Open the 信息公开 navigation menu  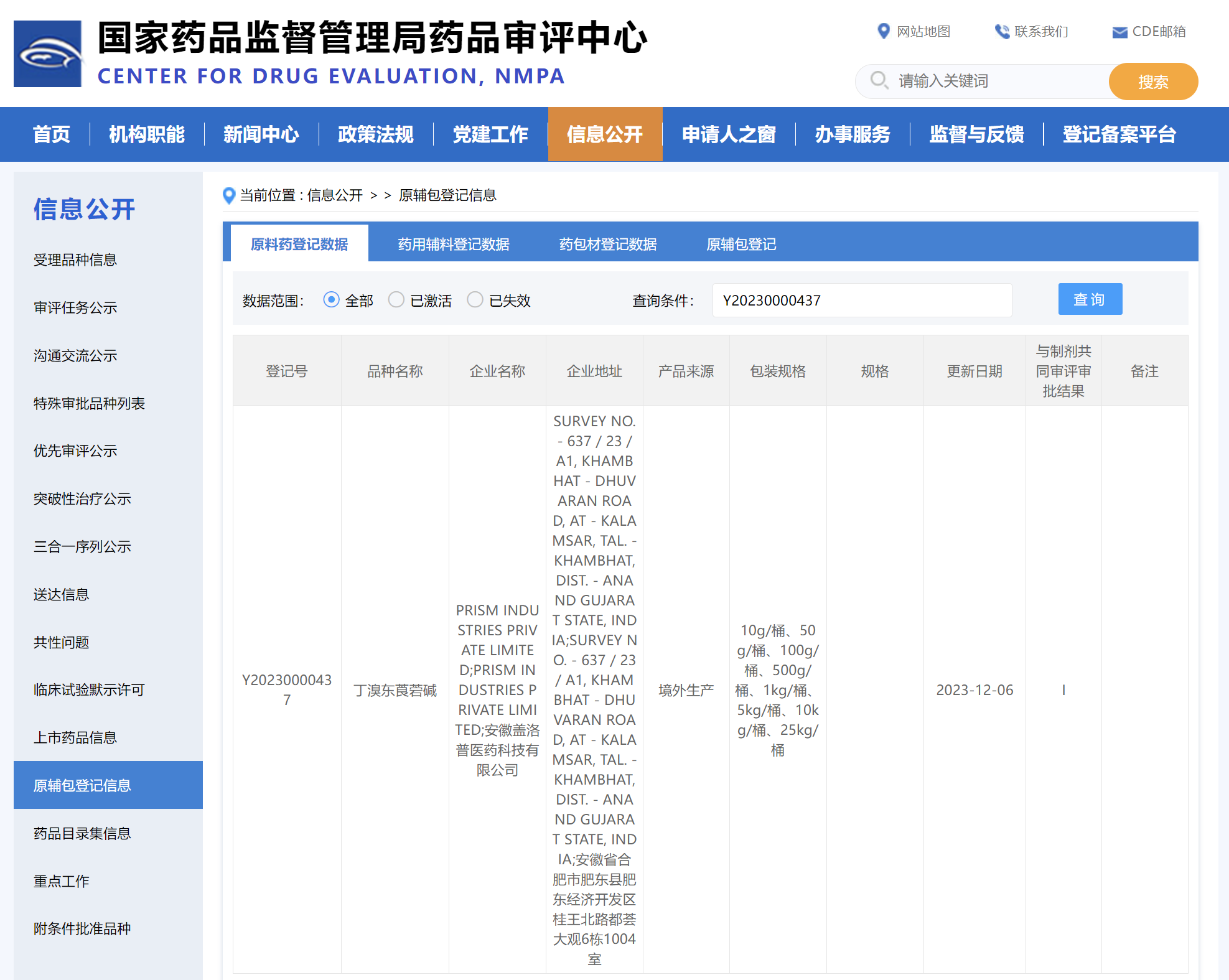click(604, 134)
